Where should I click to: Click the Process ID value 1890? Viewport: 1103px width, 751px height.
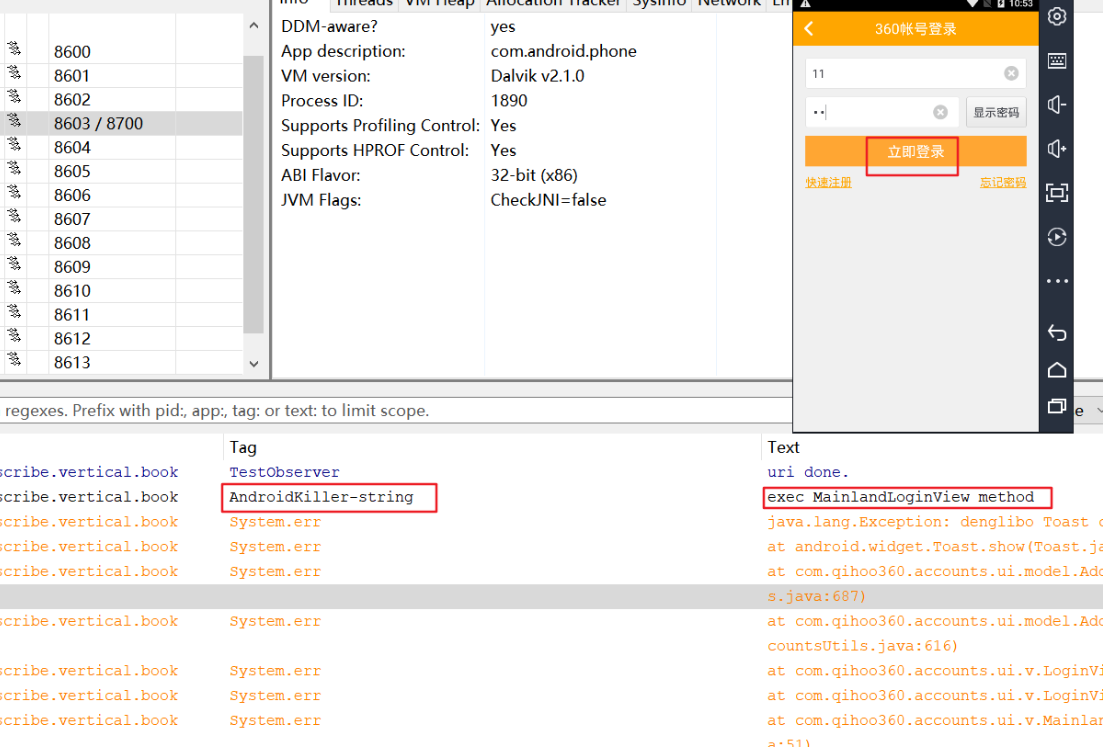pos(509,101)
